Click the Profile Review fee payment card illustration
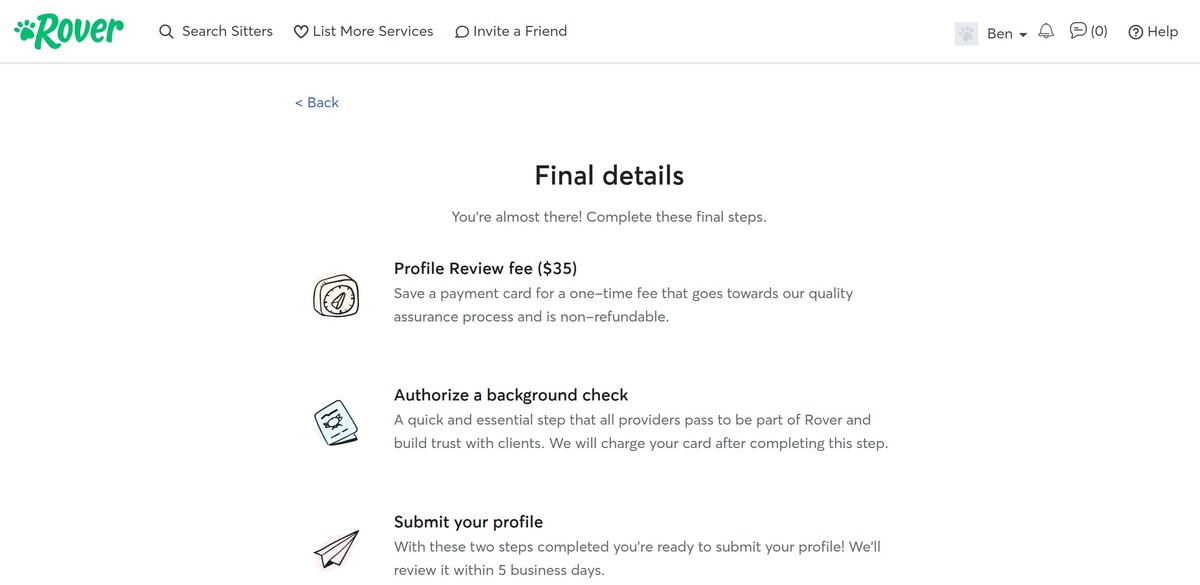This screenshot has height=585, width=1200. [x=336, y=297]
